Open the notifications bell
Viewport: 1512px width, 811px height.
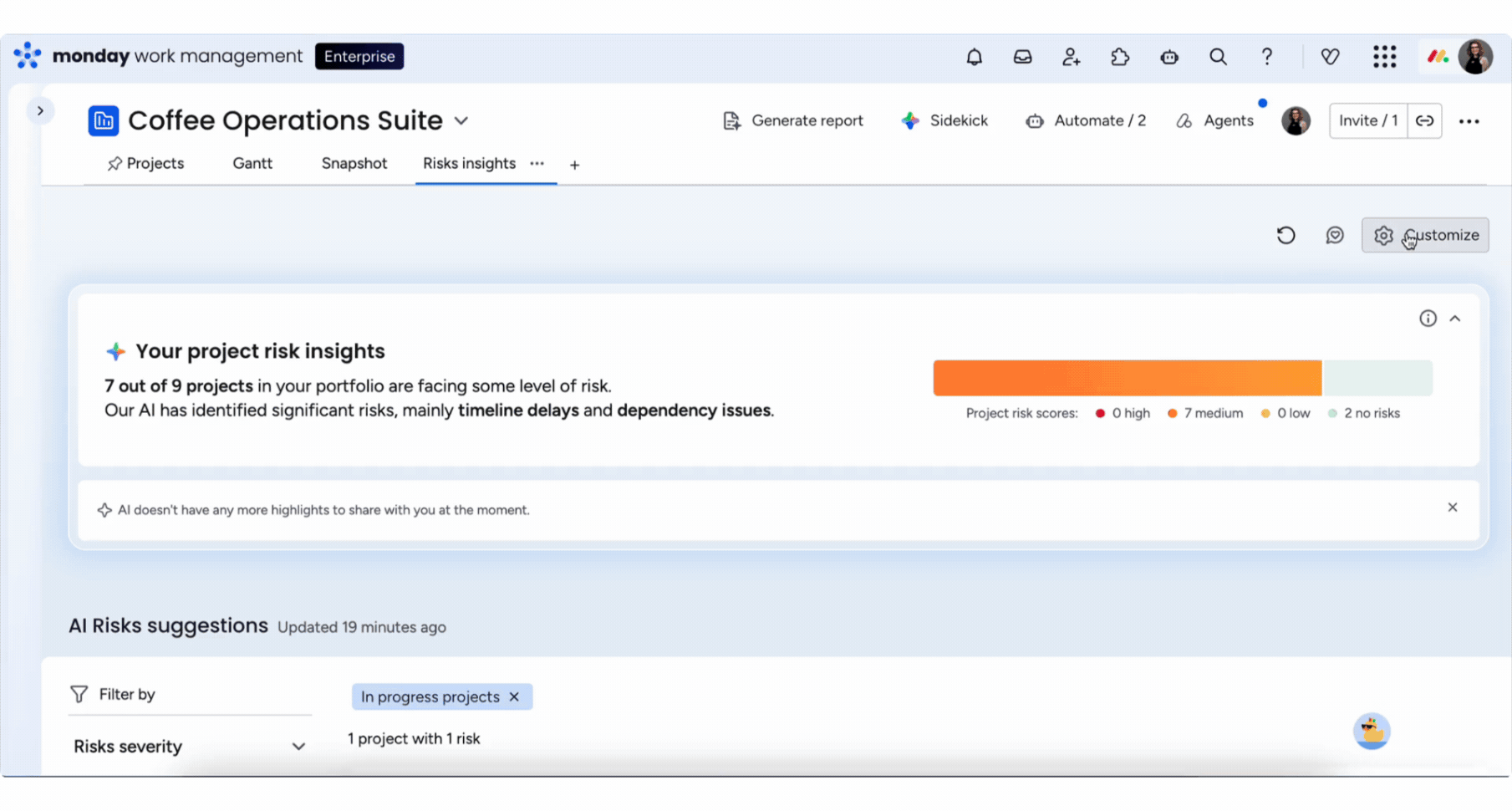point(974,57)
